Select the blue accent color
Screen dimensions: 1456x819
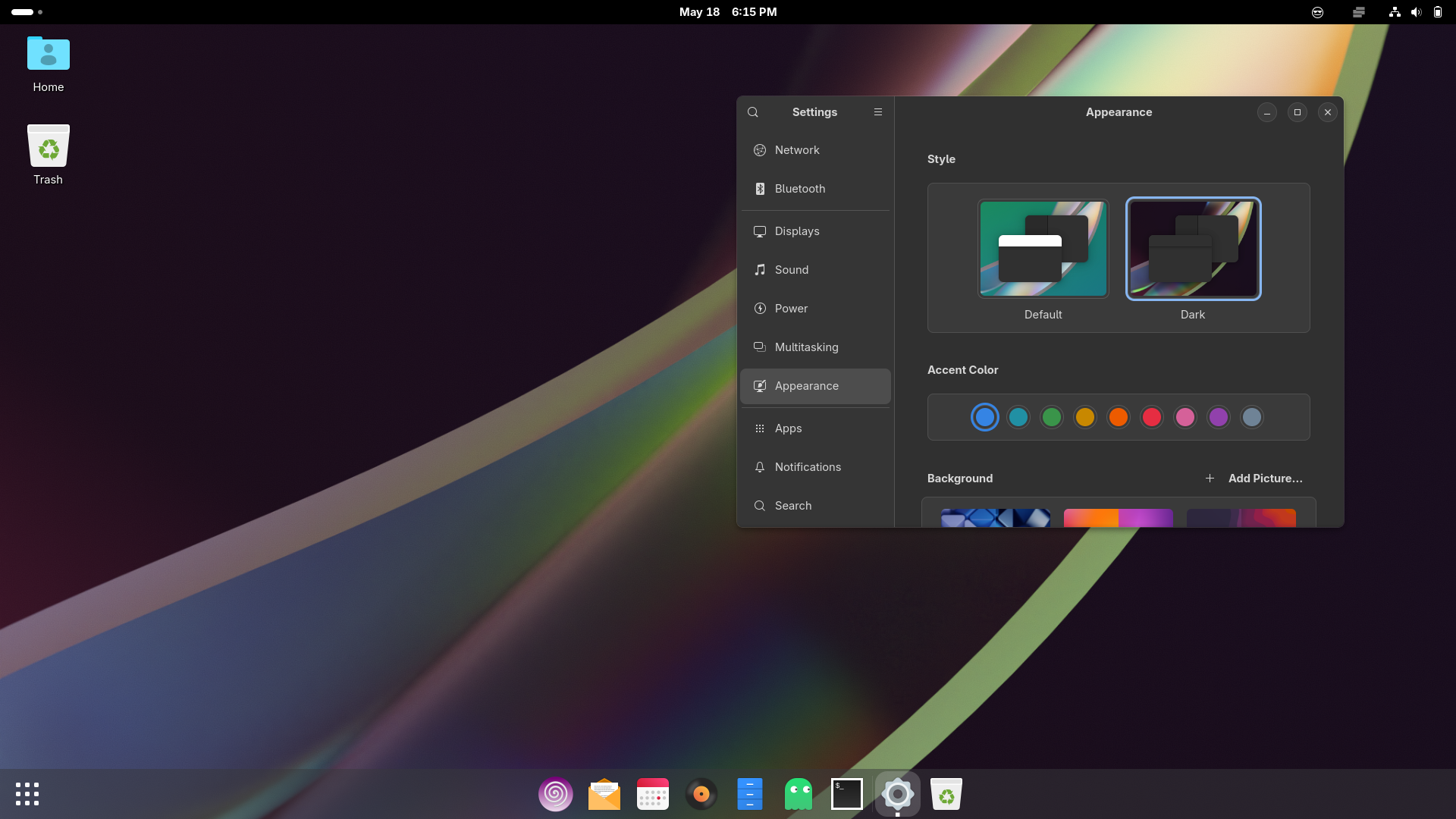(x=985, y=417)
